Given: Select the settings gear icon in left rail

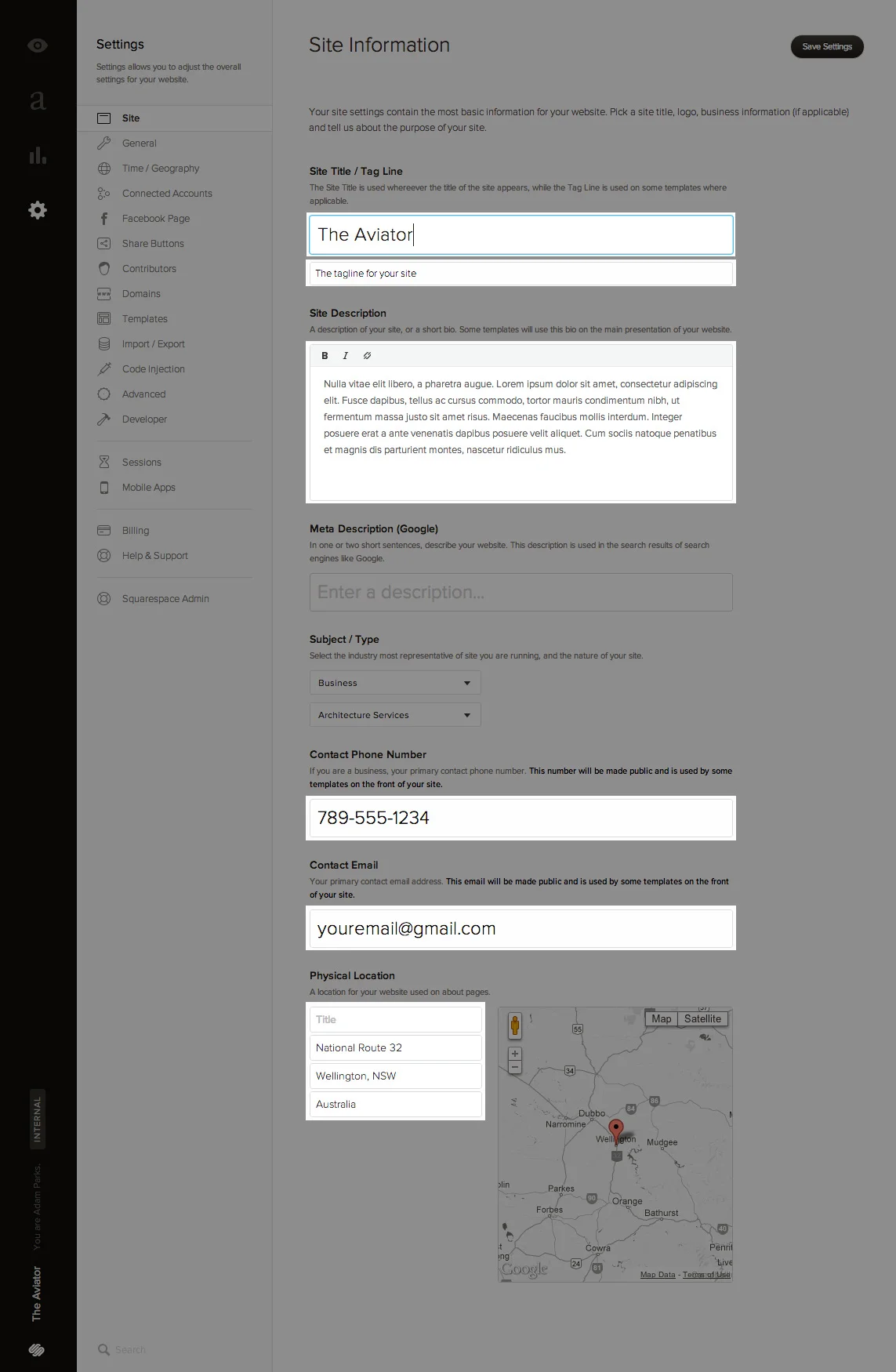Looking at the screenshot, I should (x=38, y=210).
